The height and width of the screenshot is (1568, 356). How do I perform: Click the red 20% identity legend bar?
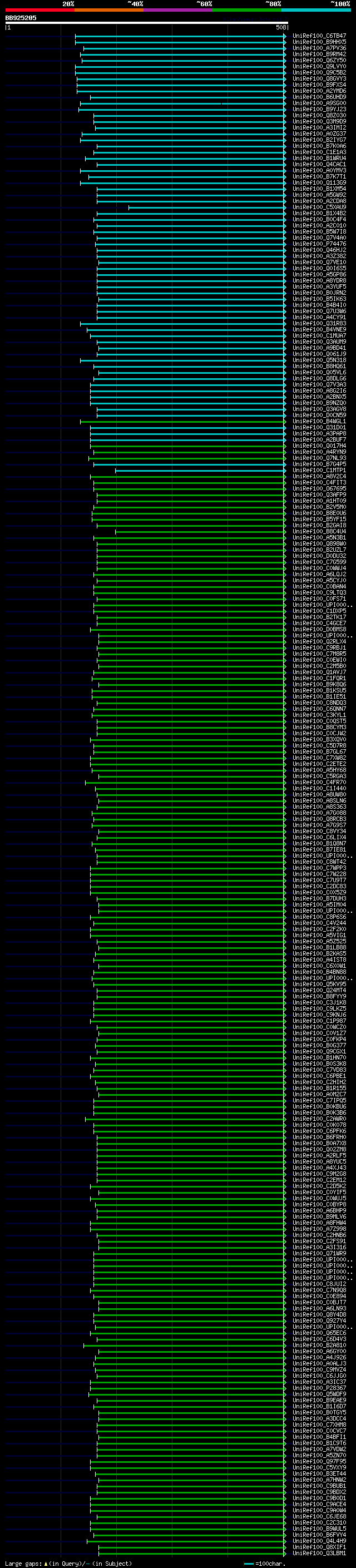(39, 10)
